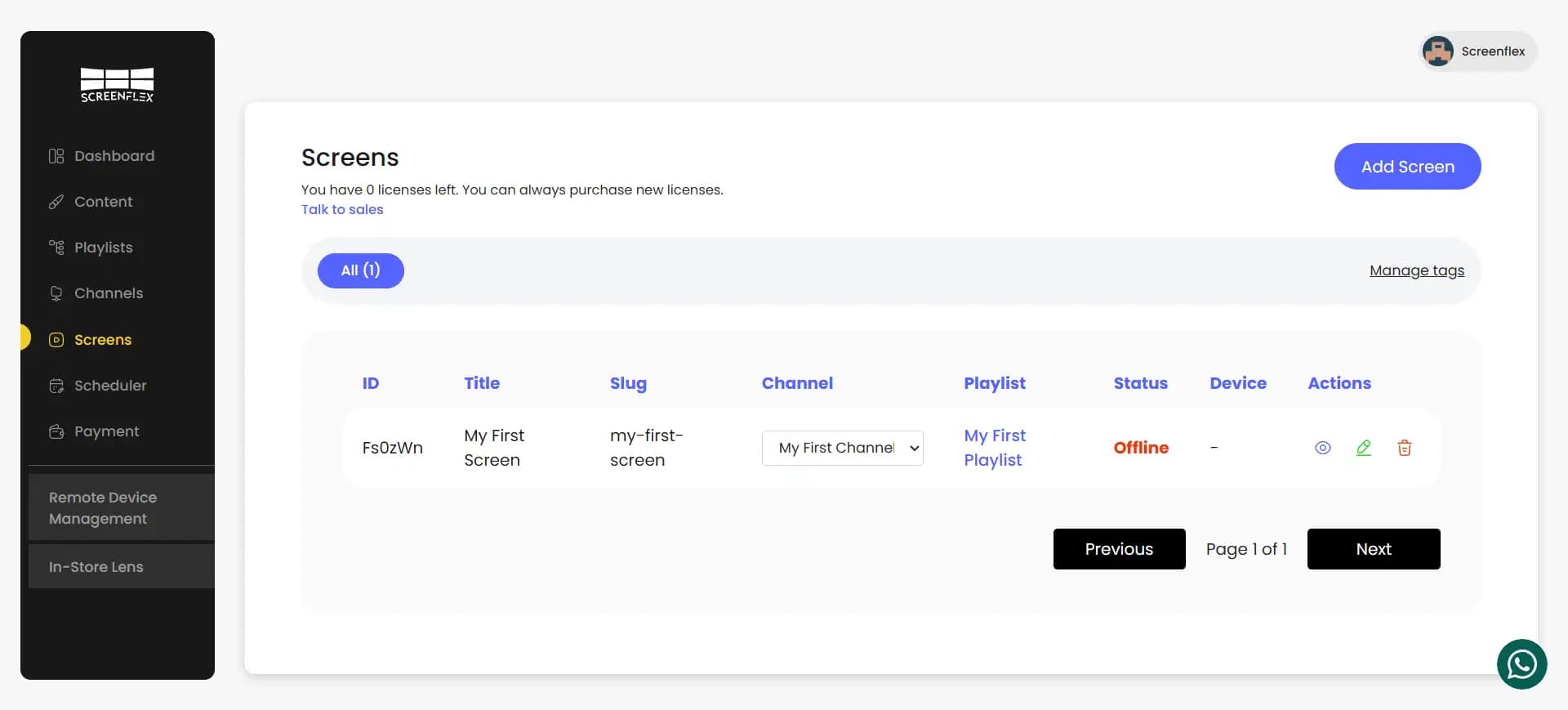Click the Add Screen button

tap(1406, 167)
